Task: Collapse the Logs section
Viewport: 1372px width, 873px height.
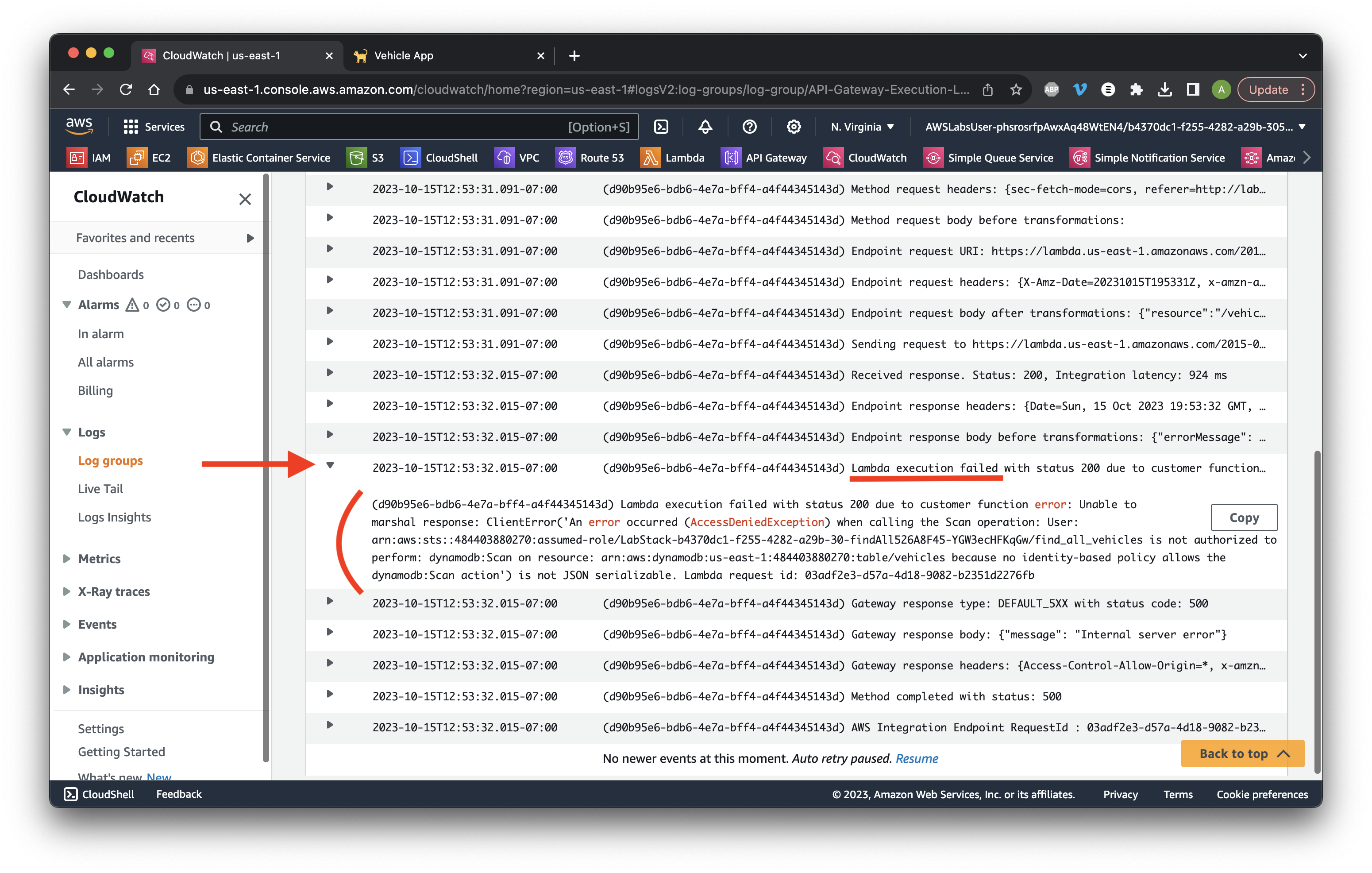Action: (x=67, y=432)
